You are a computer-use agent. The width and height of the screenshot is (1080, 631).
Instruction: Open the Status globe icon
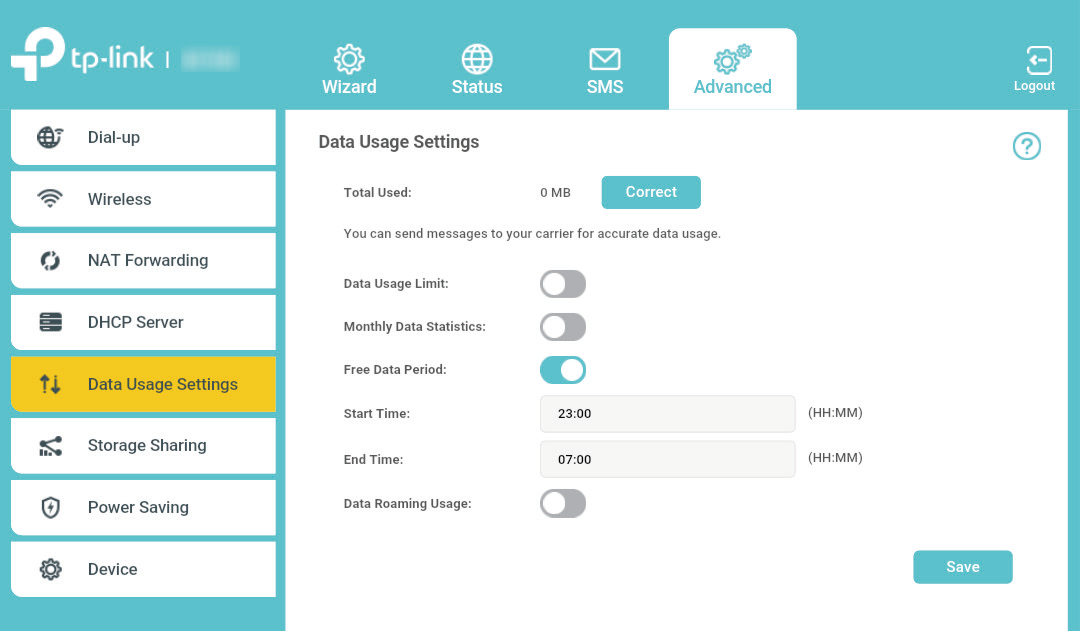477,59
